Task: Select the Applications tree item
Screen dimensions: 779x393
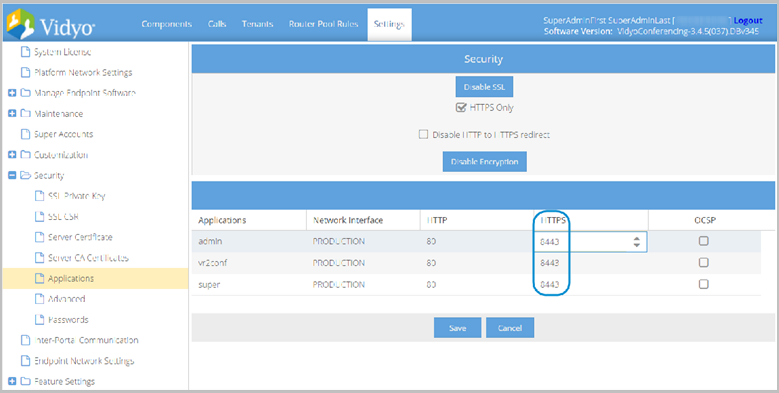Action: pyautogui.click(x=71, y=278)
